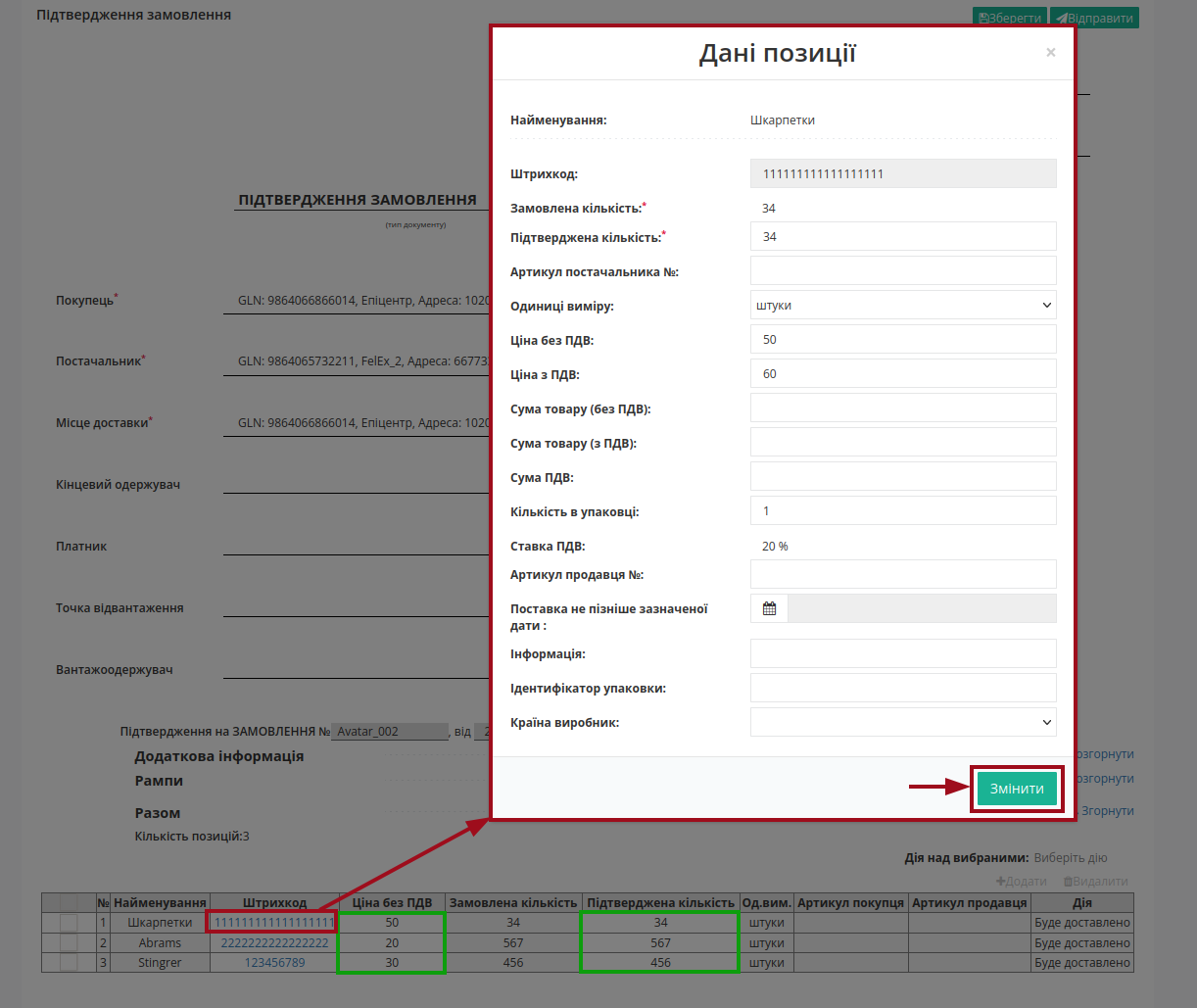The height and width of the screenshot is (1008, 1197).
Task: Click the Підтверджена кількість input field
Action: (903, 236)
